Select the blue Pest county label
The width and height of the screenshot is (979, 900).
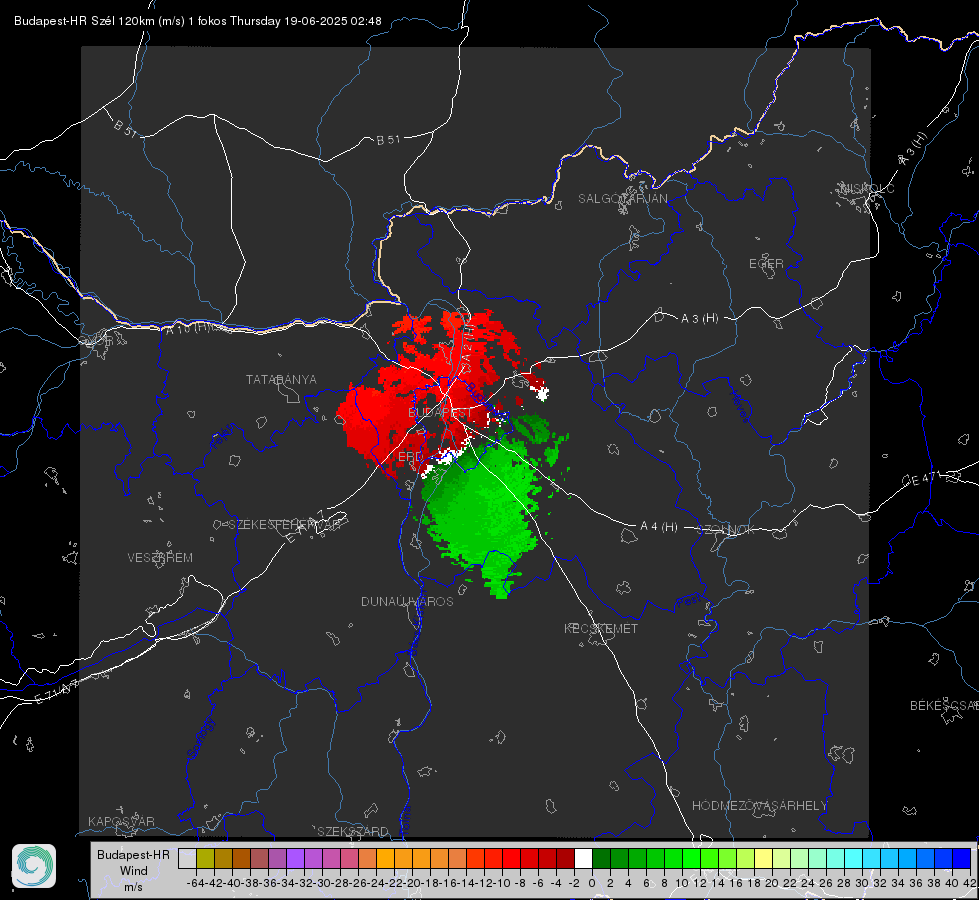pyautogui.click(x=688, y=602)
